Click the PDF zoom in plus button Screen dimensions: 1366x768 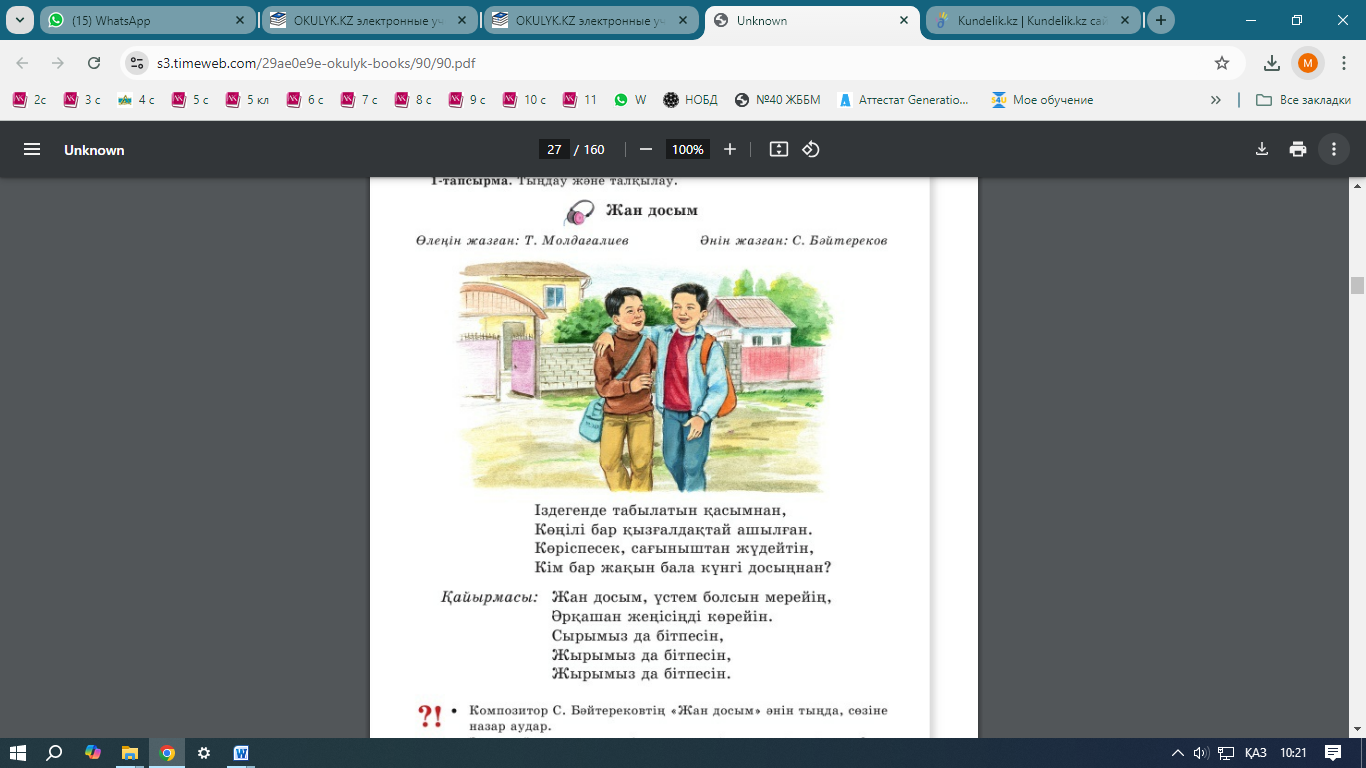pos(730,149)
